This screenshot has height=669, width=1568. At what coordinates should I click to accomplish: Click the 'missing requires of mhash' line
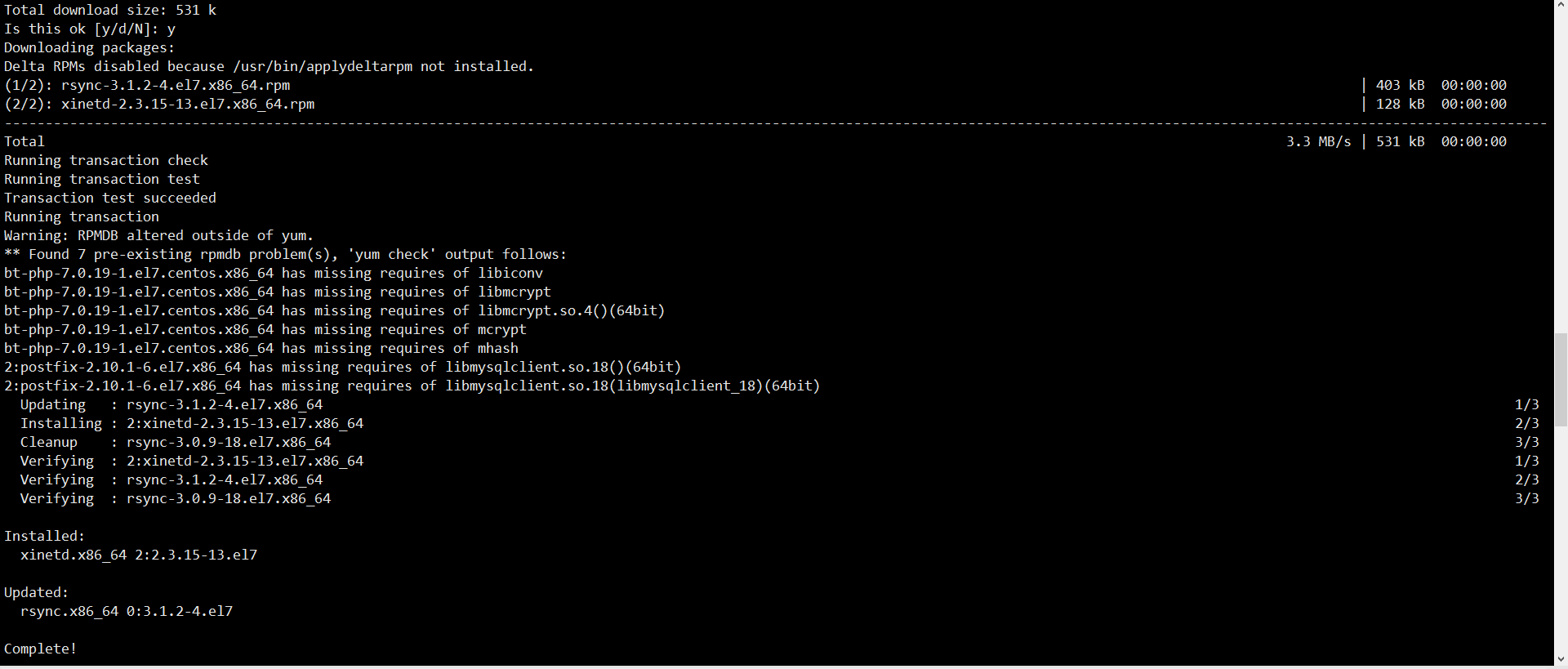coord(261,348)
